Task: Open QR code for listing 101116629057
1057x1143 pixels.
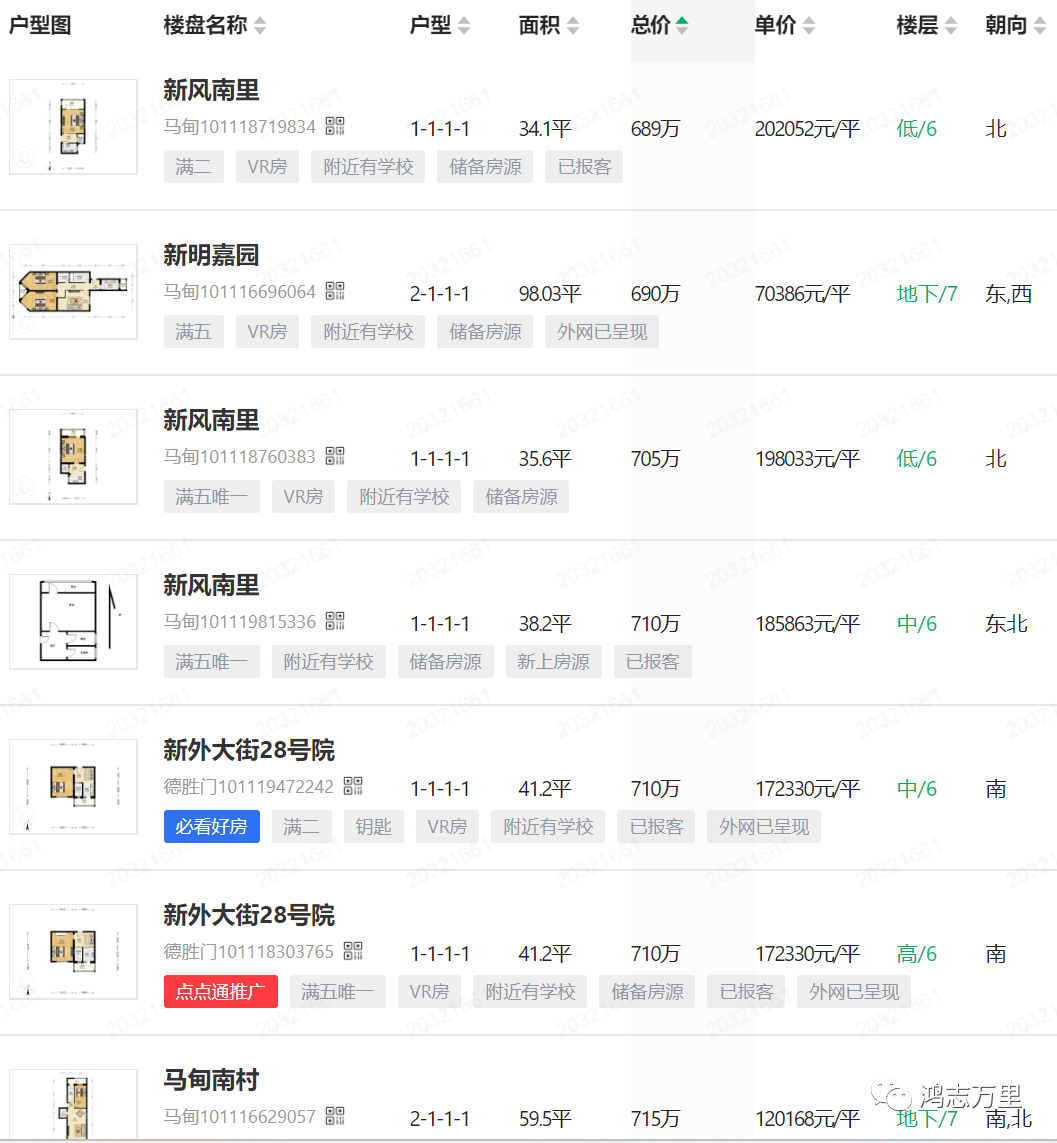Action: pos(335,1116)
